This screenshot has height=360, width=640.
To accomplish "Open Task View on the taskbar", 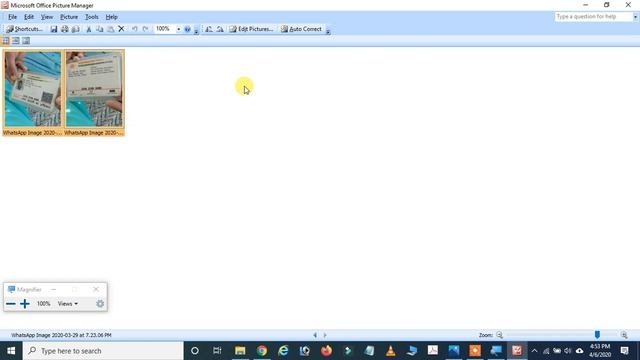I will pyautogui.click(x=217, y=351).
